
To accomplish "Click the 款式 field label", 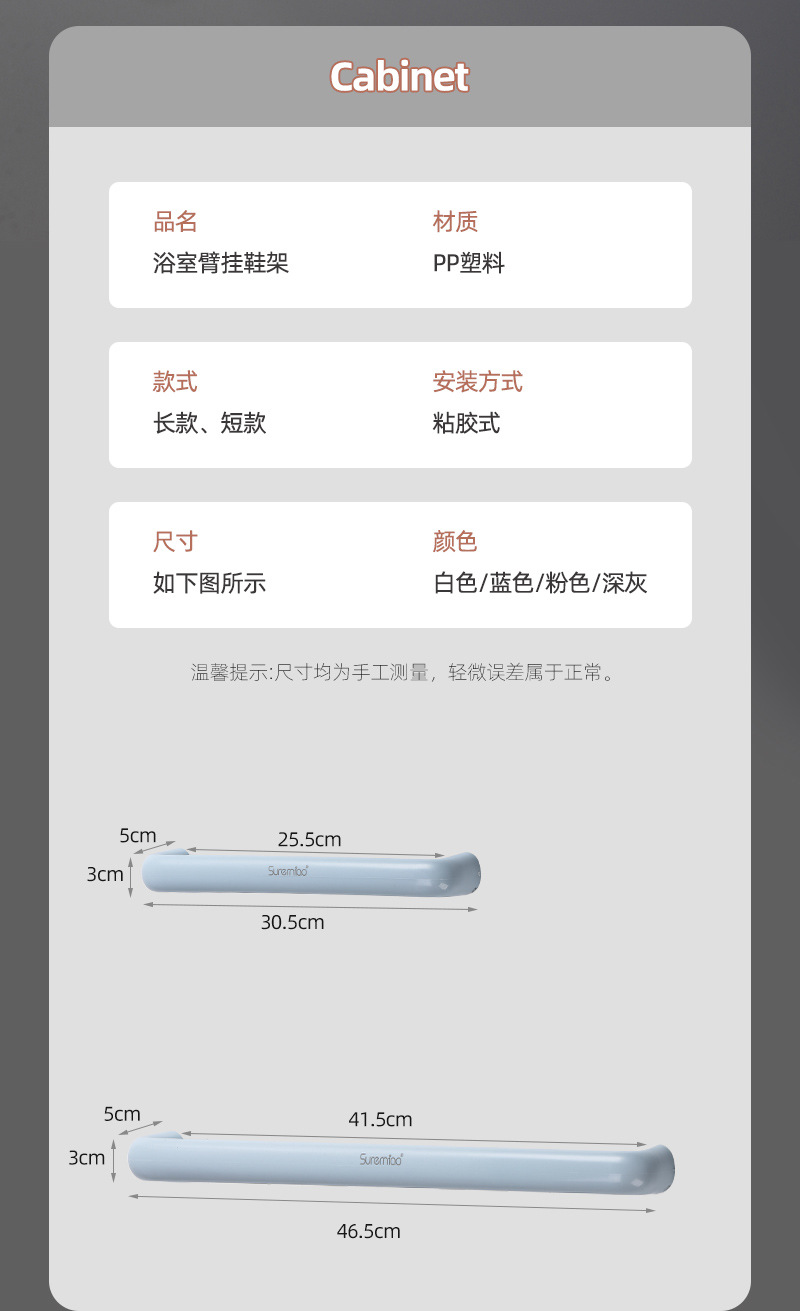I will point(175,382).
